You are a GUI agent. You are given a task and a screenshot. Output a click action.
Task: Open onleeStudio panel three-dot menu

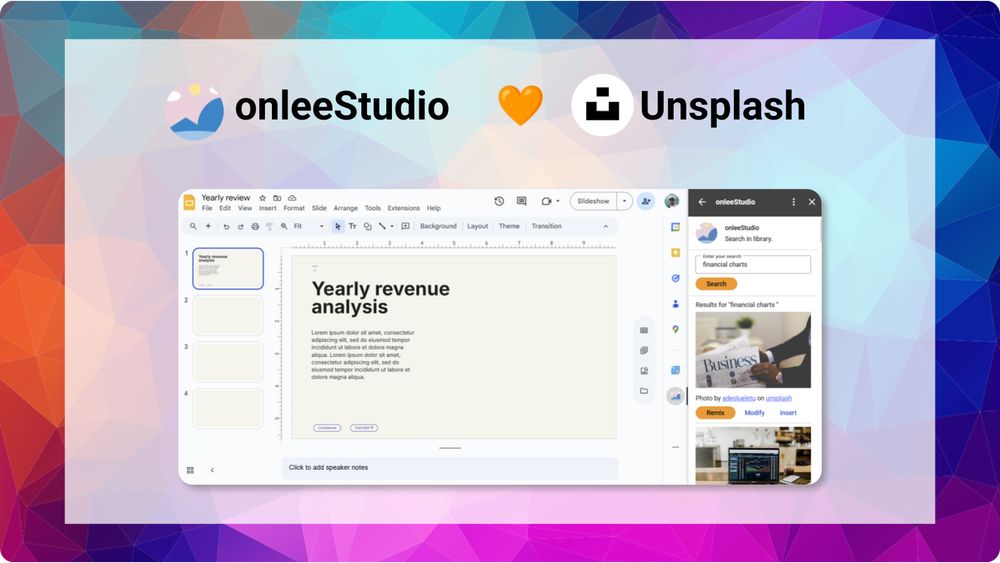click(x=793, y=201)
